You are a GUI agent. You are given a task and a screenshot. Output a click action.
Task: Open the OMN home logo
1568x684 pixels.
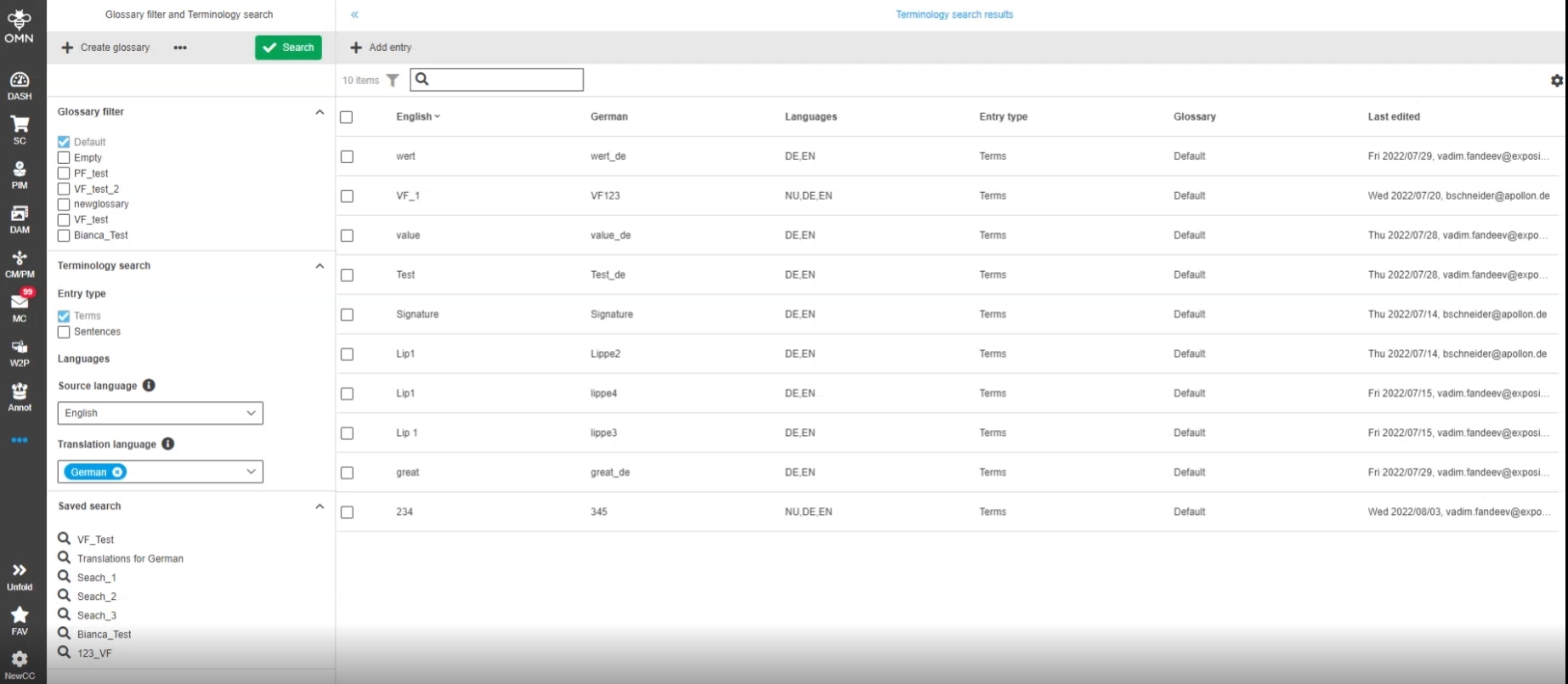point(19,26)
